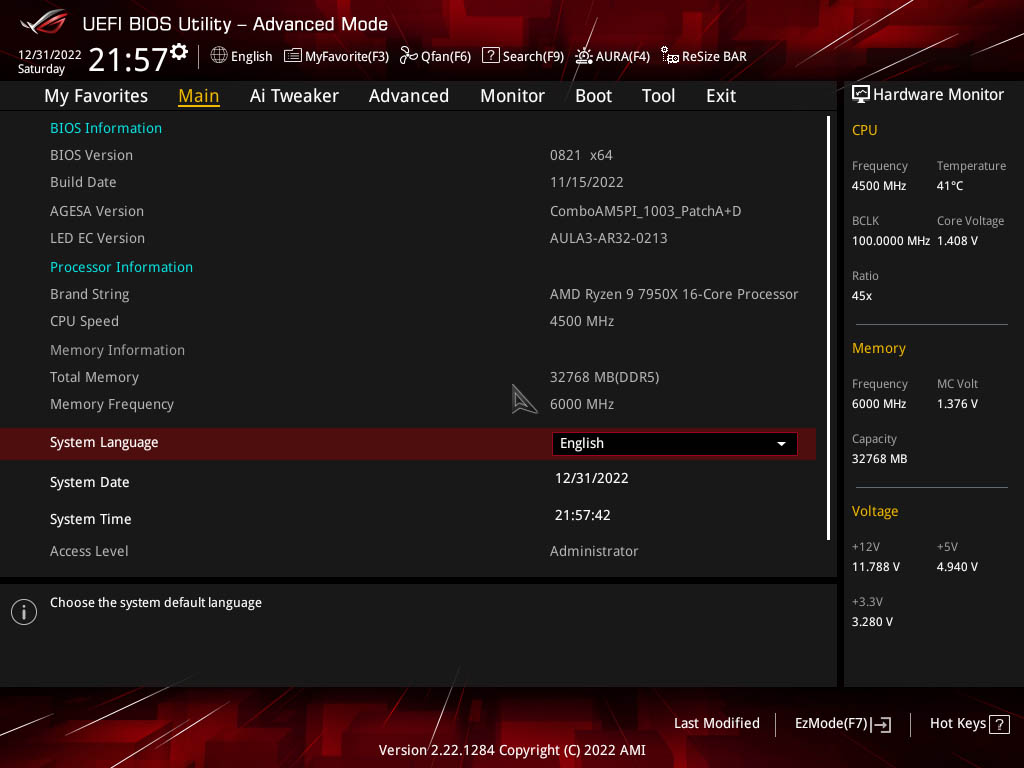Open the Hot Keys question mark icon

999,724
